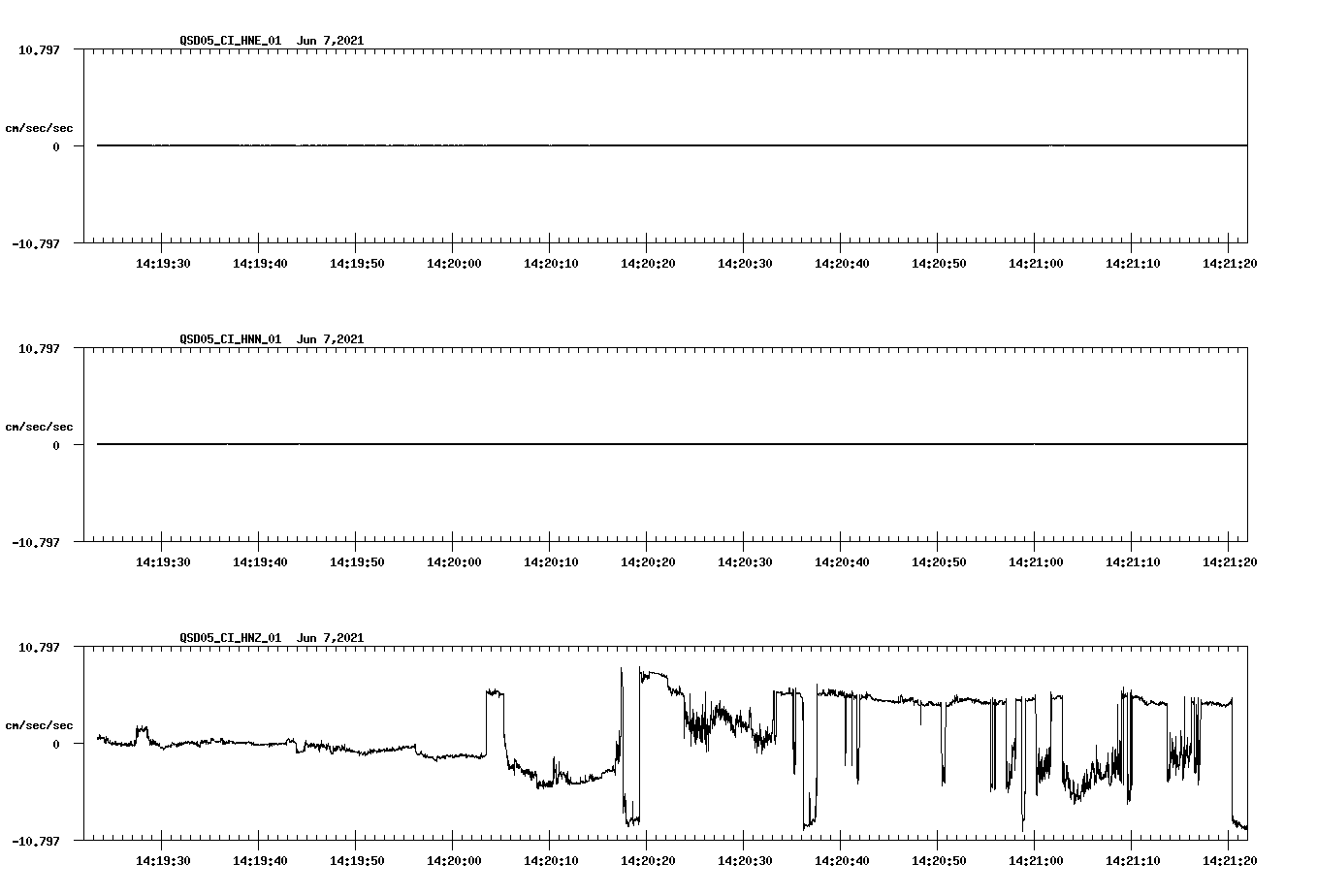Click 14:21:20 label under the HNE plot
This screenshot has width=1317, height=896.
coord(1230,263)
